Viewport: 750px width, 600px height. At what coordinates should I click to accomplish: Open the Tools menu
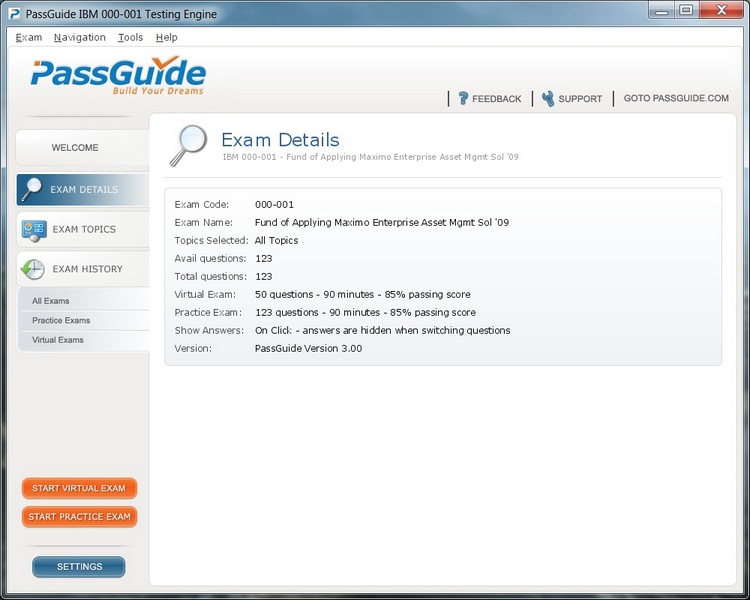pyautogui.click(x=130, y=37)
